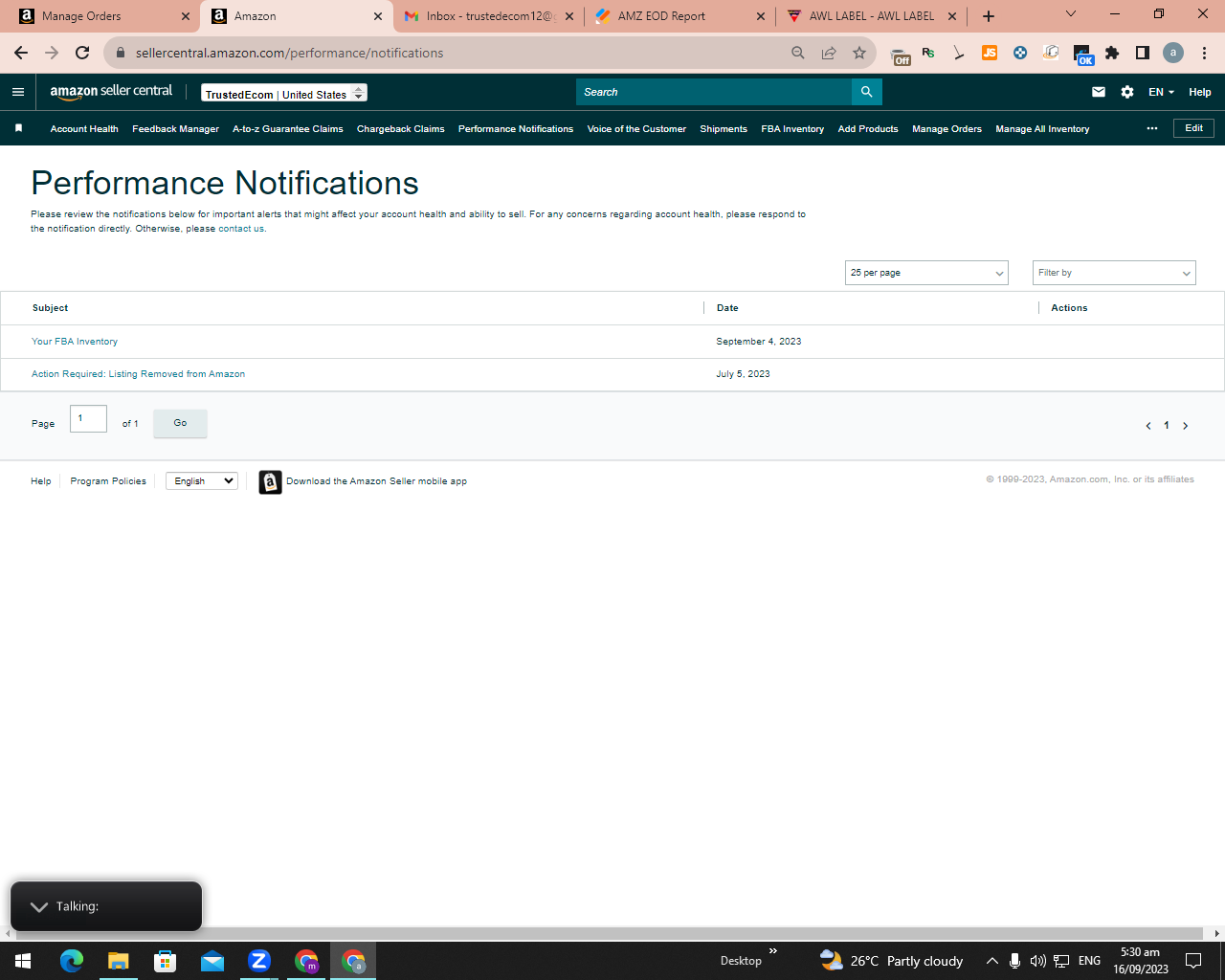Open the Chrome profile avatar

(1173, 53)
